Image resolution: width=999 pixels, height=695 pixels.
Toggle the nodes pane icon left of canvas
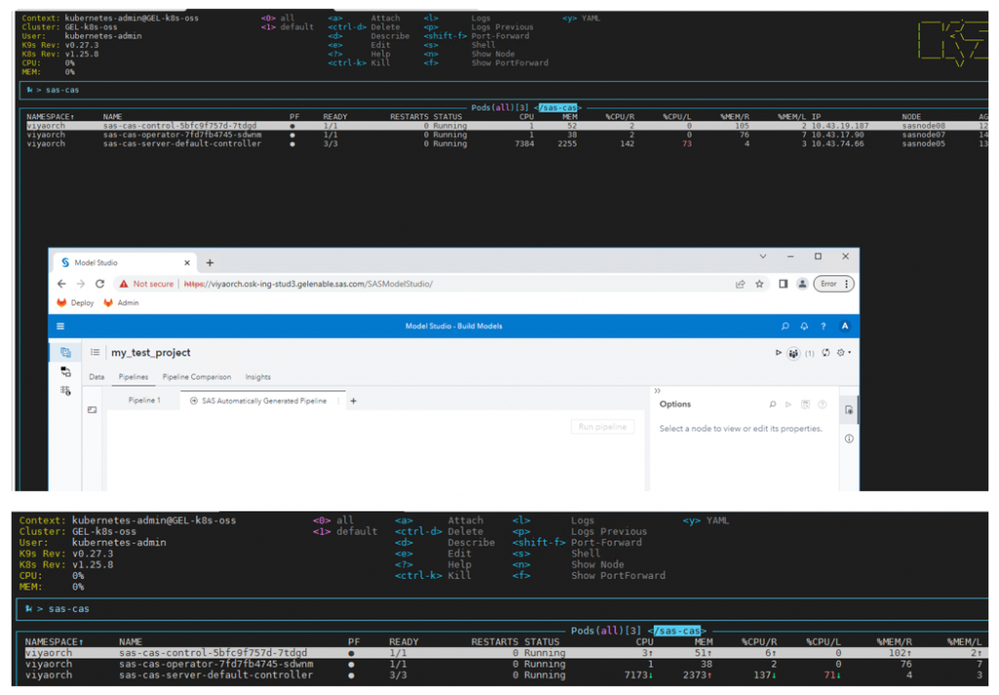tap(92, 410)
